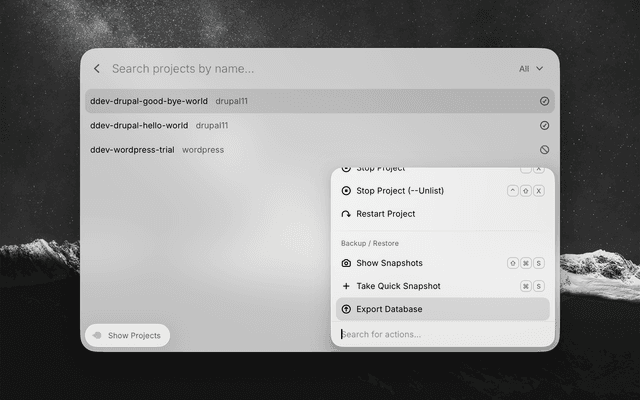The width and height of the screenshot is (640, 400).
Task: Click the wordpress type label
Action: pyautogui.click(x=203, y=150)
